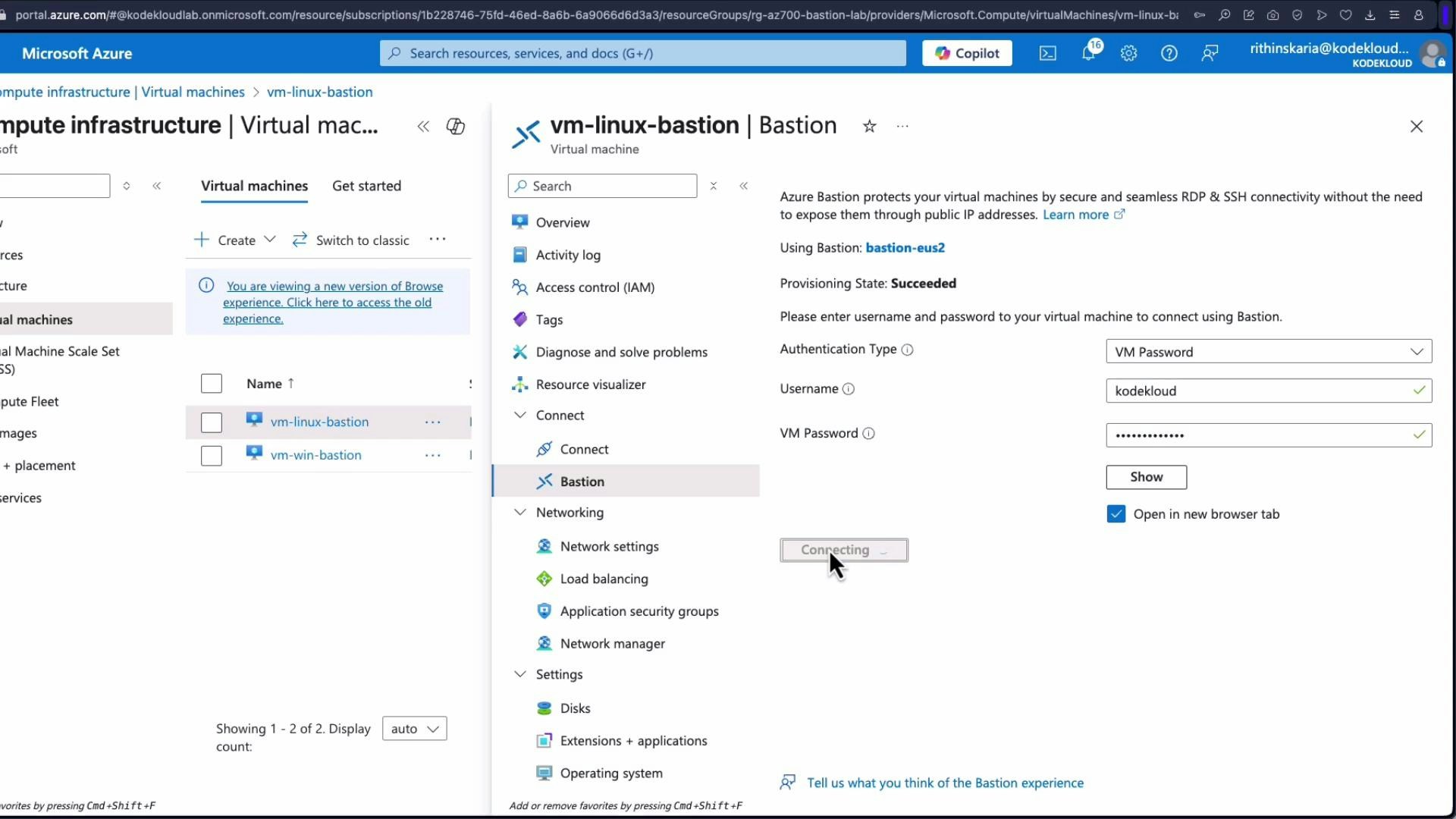Image resolution: width=1456 pixels, height=819 pixels.
Task: Open Azure notifications bell
Action: point(1090,53)
